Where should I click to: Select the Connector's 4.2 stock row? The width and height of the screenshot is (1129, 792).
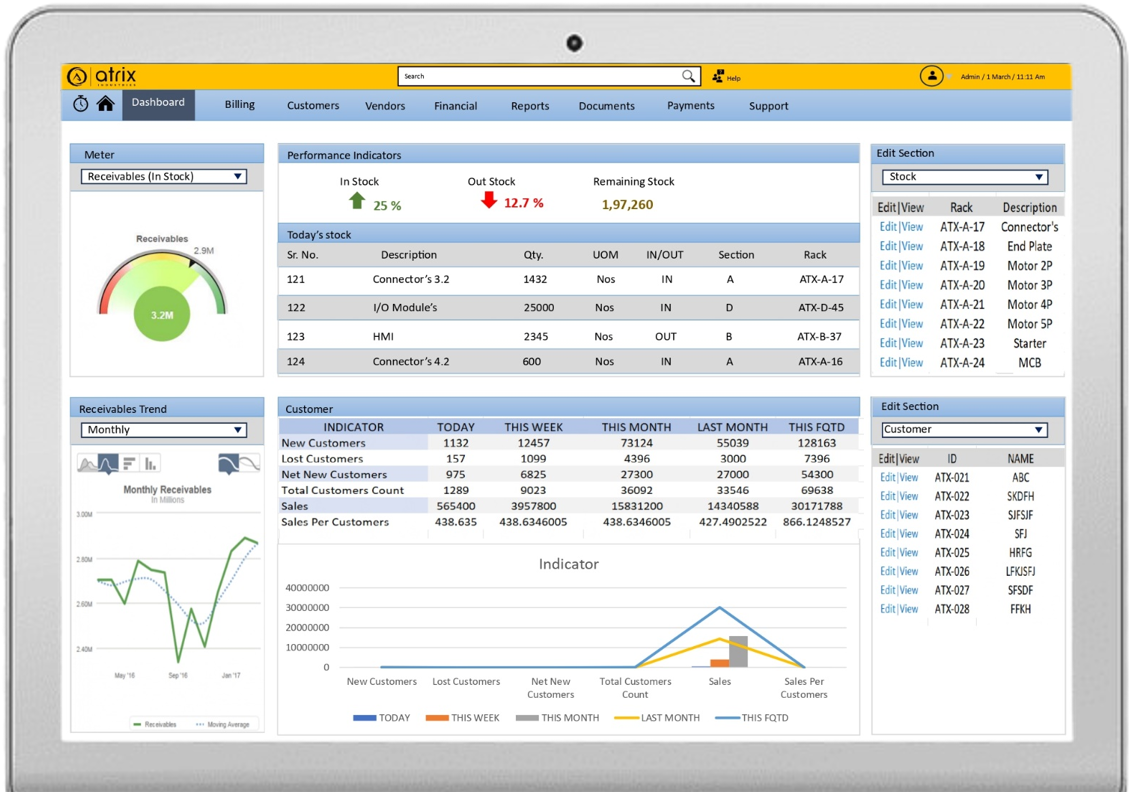pyautogui.click(x=569, y=361)
